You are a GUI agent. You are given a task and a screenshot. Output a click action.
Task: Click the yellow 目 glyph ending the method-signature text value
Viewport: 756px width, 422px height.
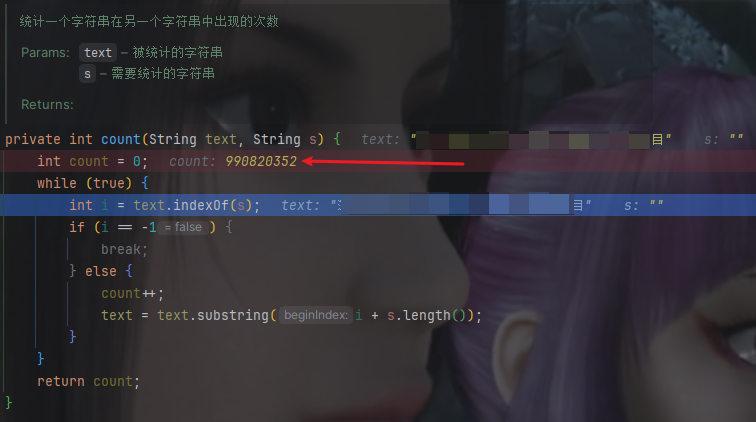pyautogui.click(x=657, y=139)
